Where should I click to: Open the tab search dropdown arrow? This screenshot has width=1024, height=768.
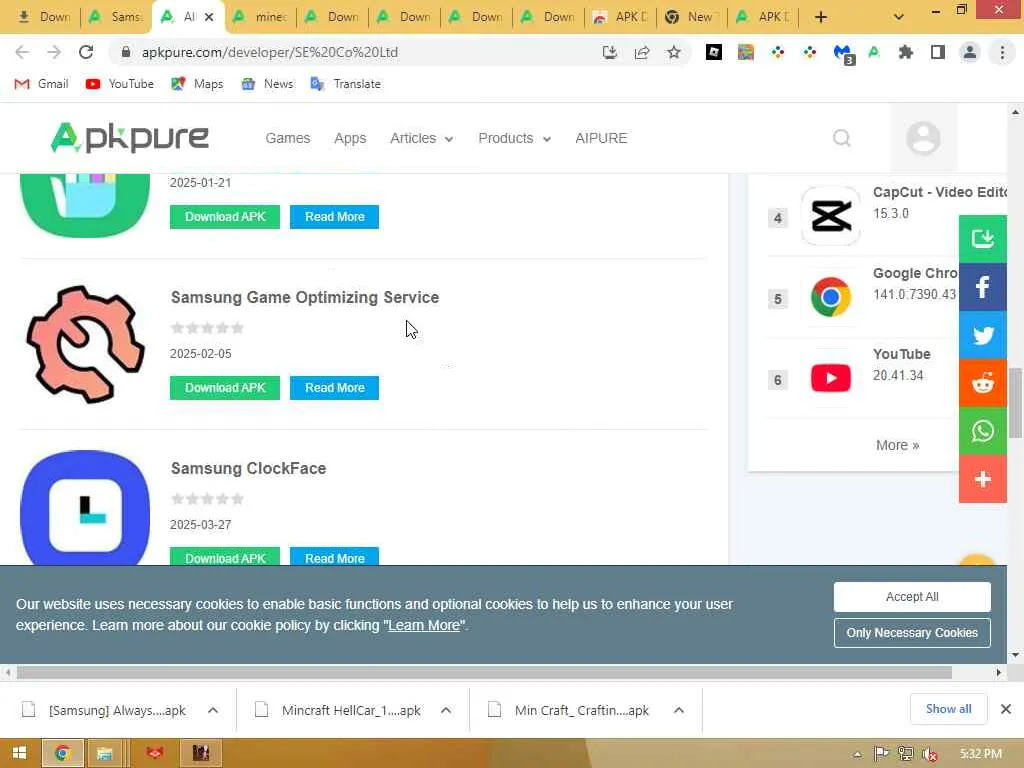(x=899, y=17)
